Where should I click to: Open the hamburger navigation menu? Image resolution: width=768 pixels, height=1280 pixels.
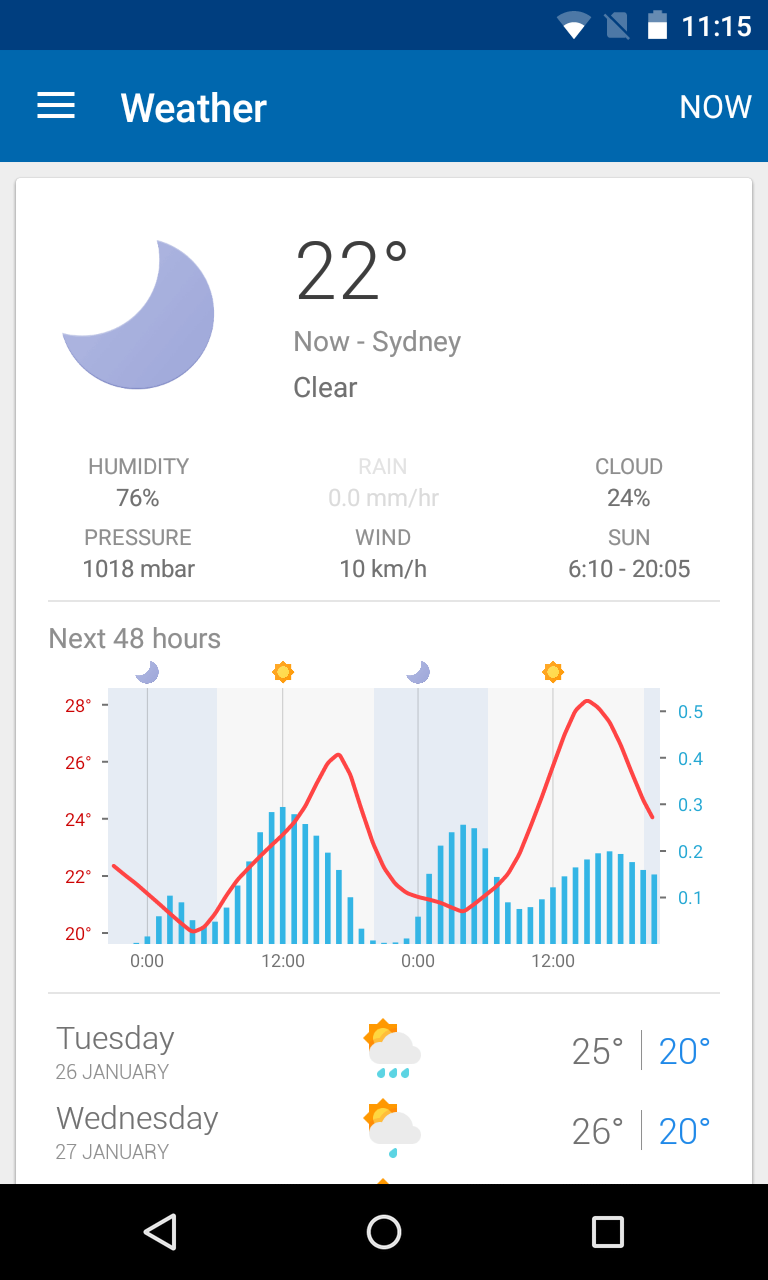(x=56, y=107)
